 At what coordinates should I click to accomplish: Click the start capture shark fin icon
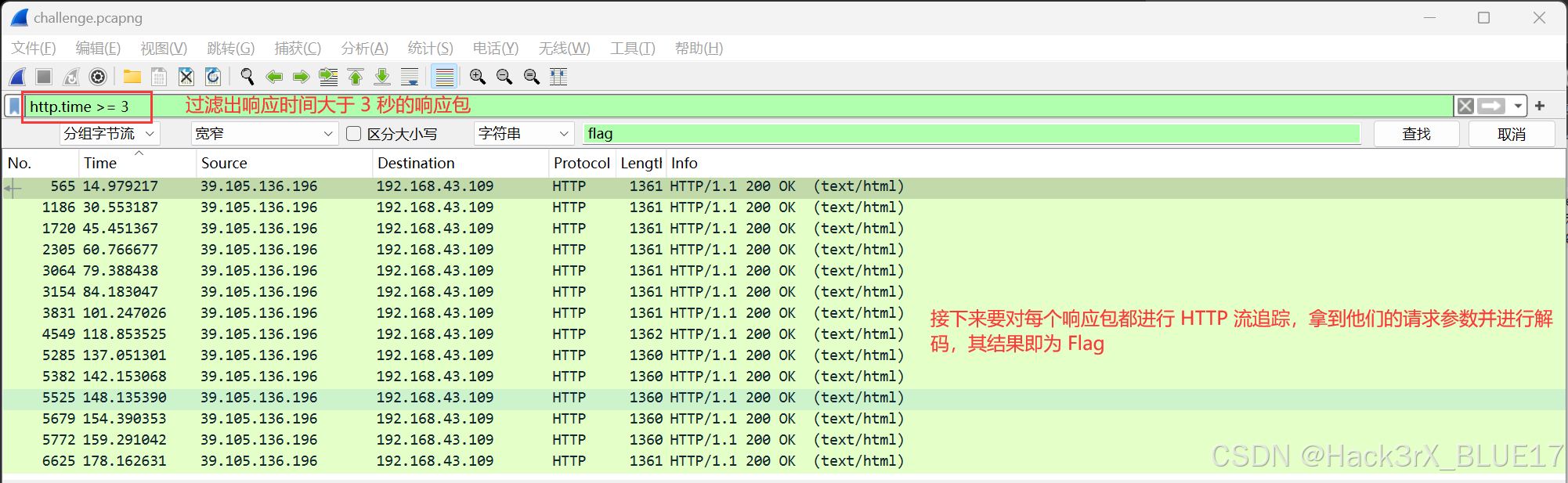pos(17,77)
